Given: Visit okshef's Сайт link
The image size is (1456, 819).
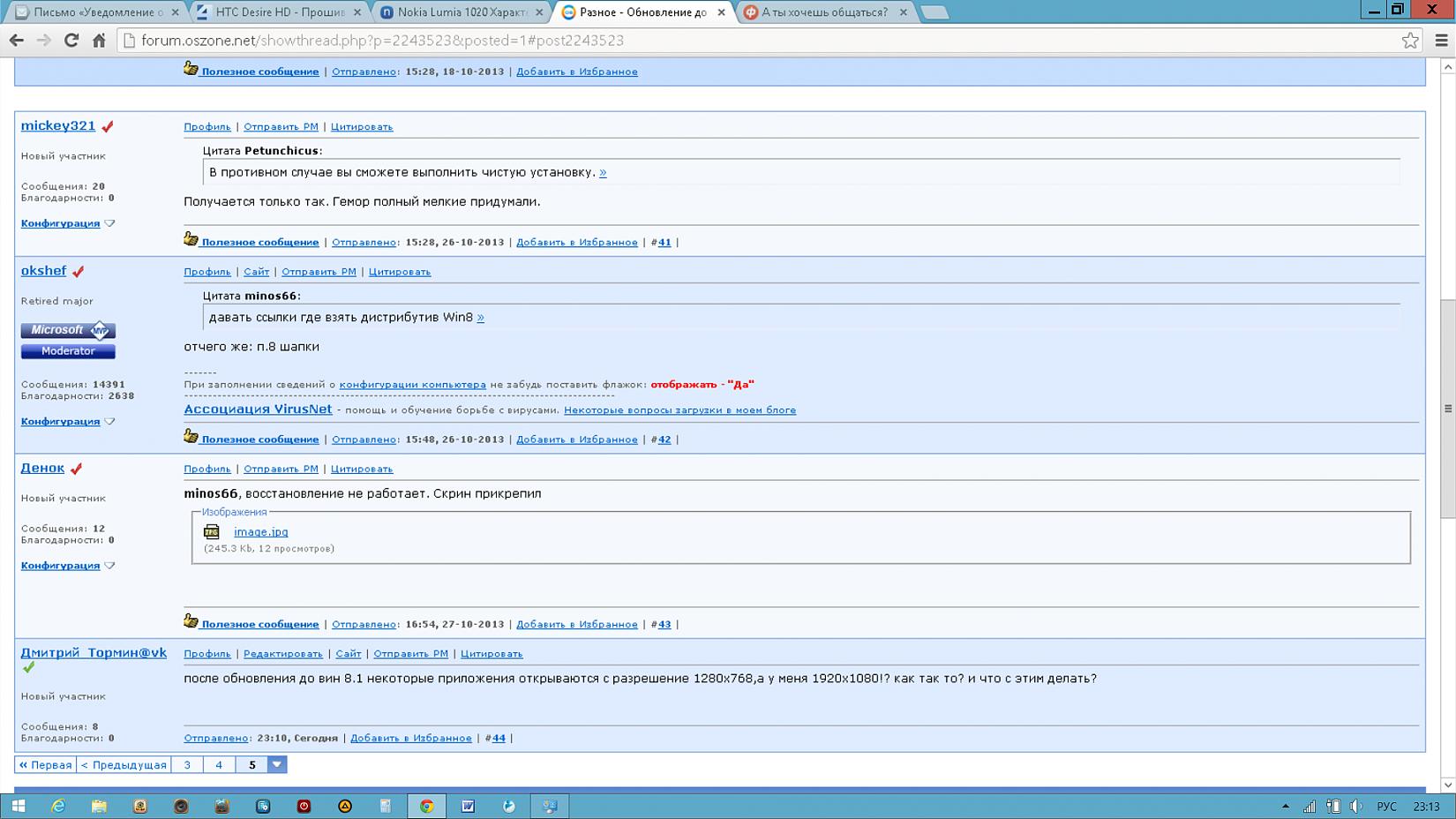Looking at the screenshot, I should 256,272.
